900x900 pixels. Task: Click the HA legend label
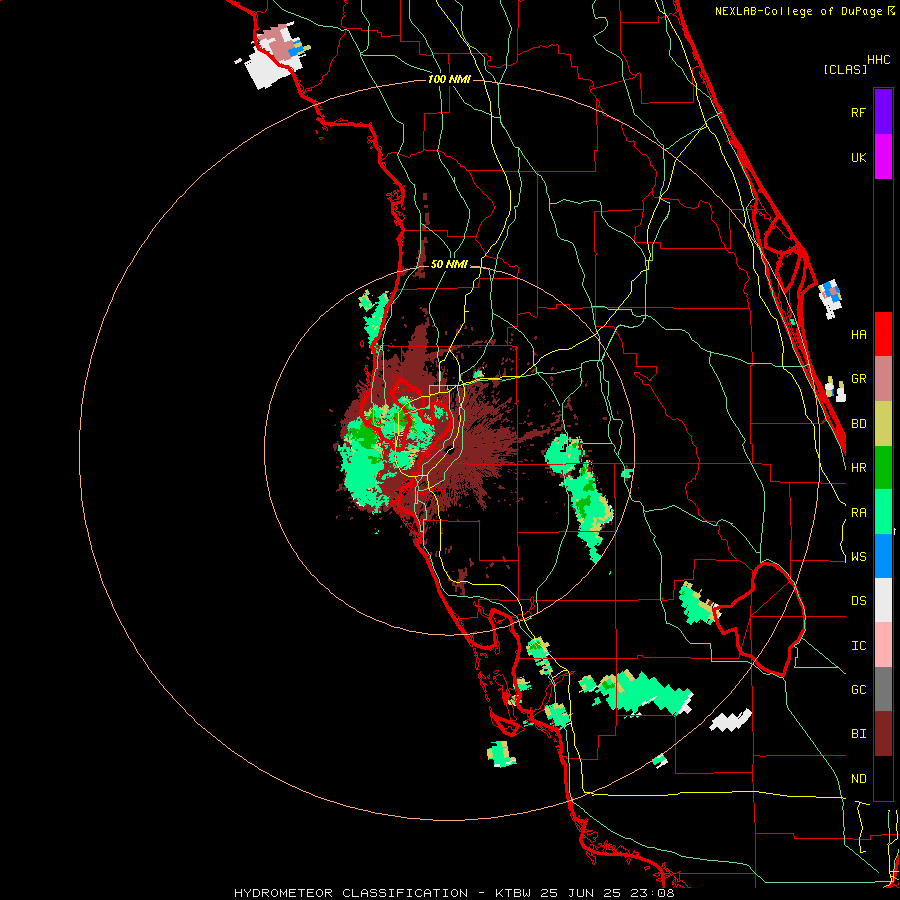pyautogui.click(x=858, y=335)
